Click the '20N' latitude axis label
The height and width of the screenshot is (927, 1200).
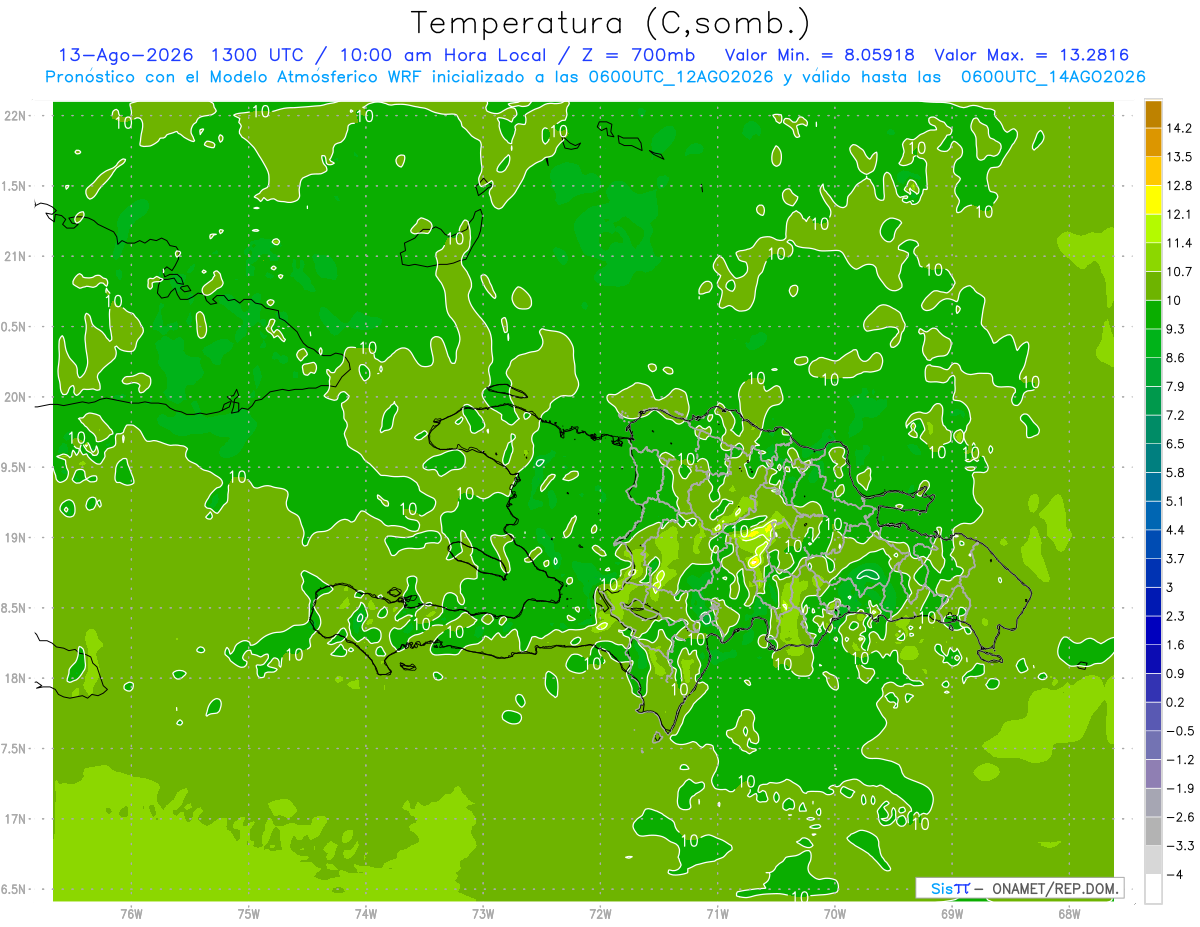[15, 398]
